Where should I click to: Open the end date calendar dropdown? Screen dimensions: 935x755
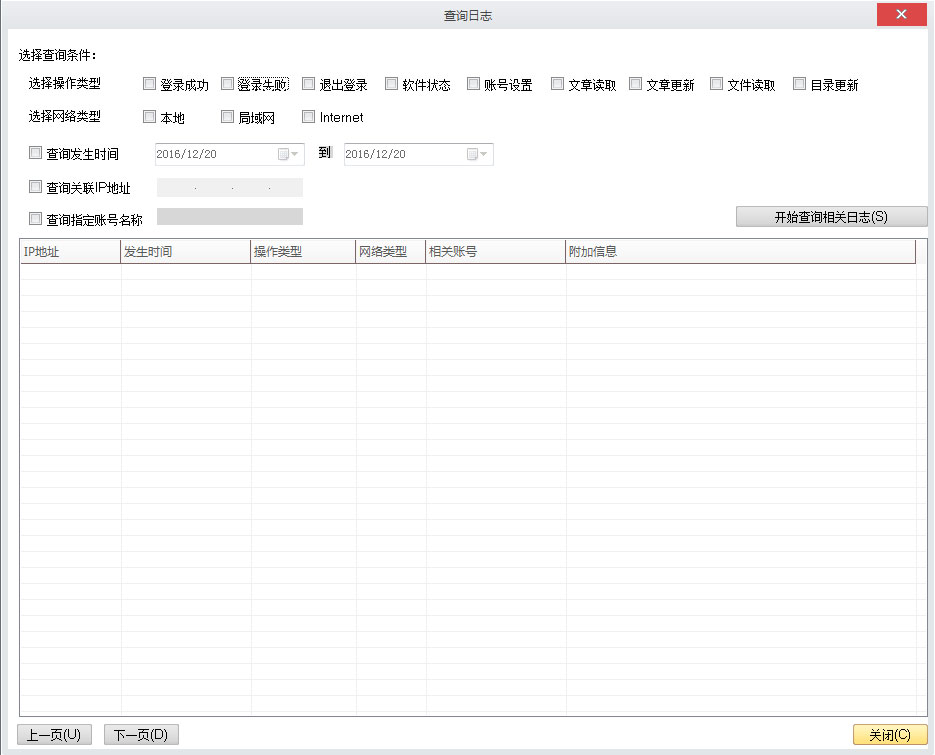coord(476,154)
